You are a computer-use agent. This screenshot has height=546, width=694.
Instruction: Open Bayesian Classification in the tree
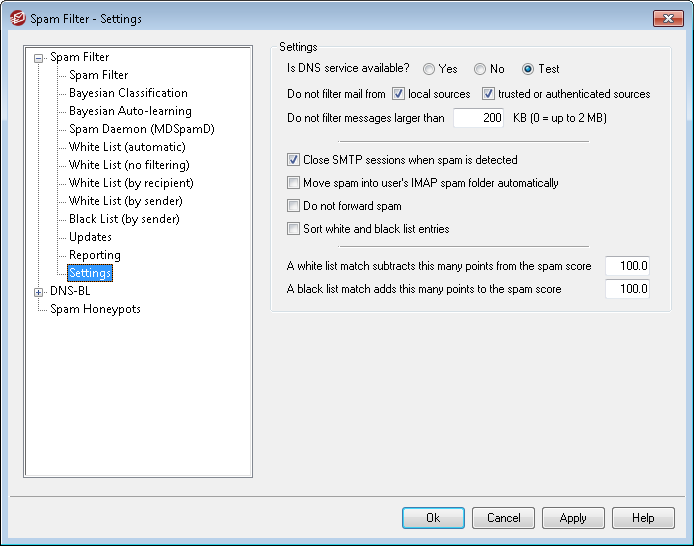click(x=128, y=93)
